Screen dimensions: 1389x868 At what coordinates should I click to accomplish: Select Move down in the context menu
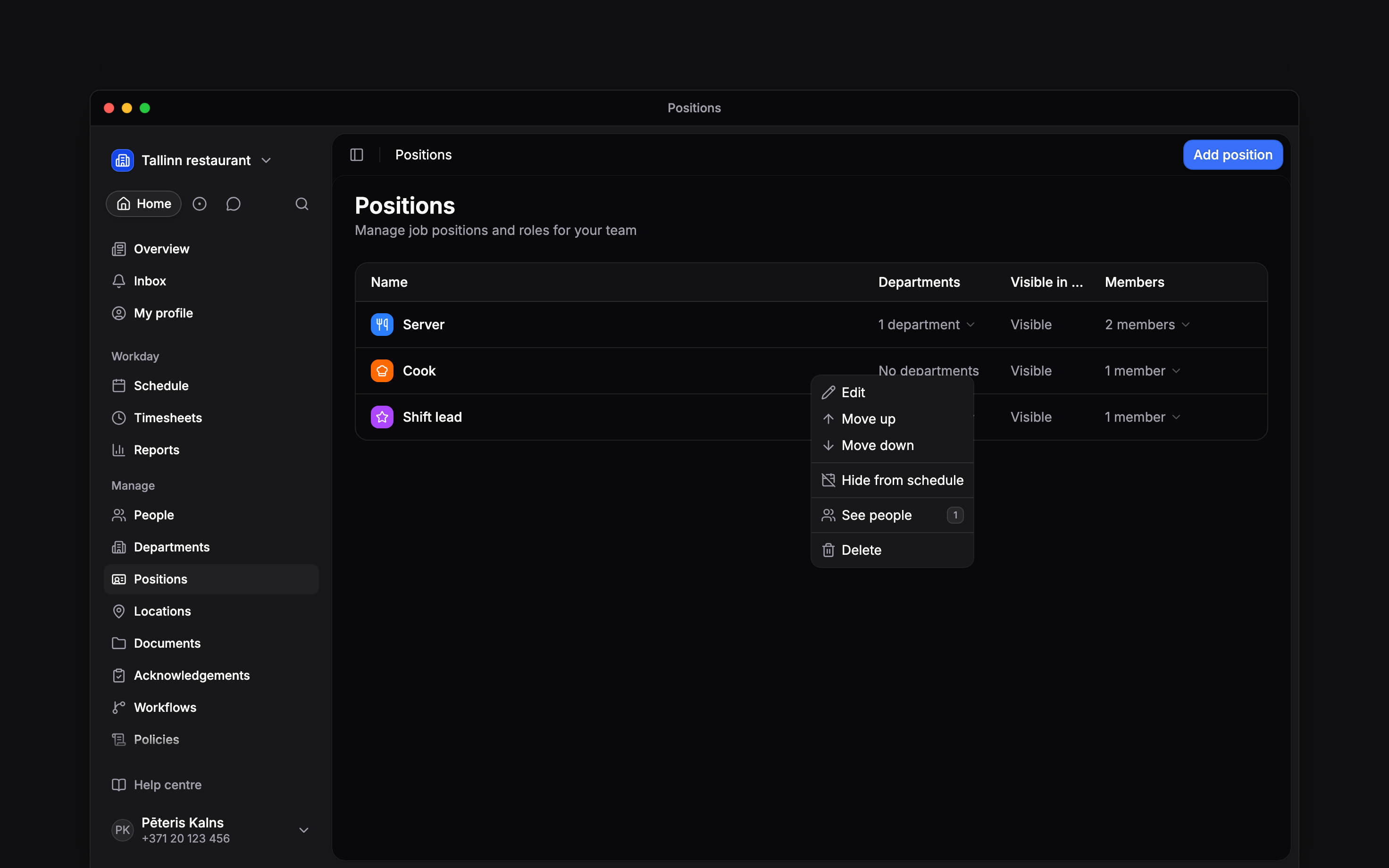coord(892,445)
